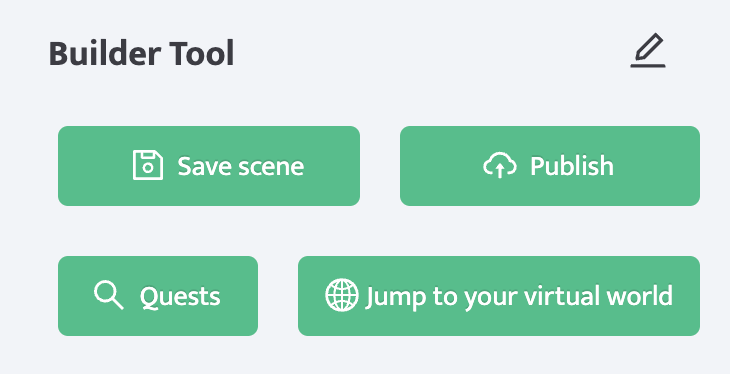Click the 'Quests' text label

tap(180, 297)
